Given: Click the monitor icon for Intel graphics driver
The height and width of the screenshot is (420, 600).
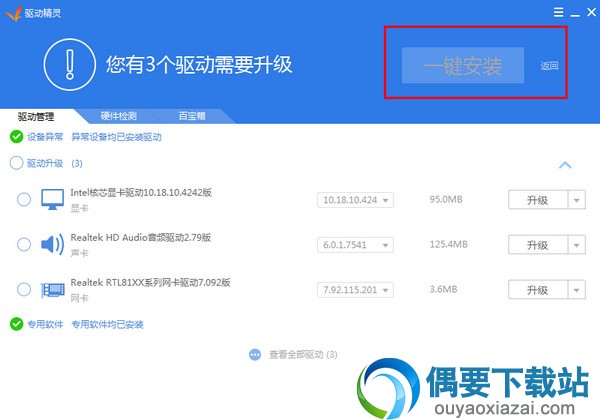Looking at the screenshot, I should click(52, 199).
